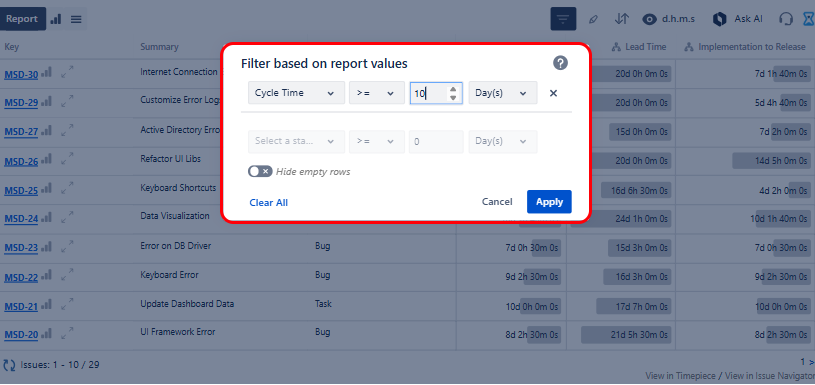Open Ask AI assistant
815x385 pixels.
coord(738,19)
